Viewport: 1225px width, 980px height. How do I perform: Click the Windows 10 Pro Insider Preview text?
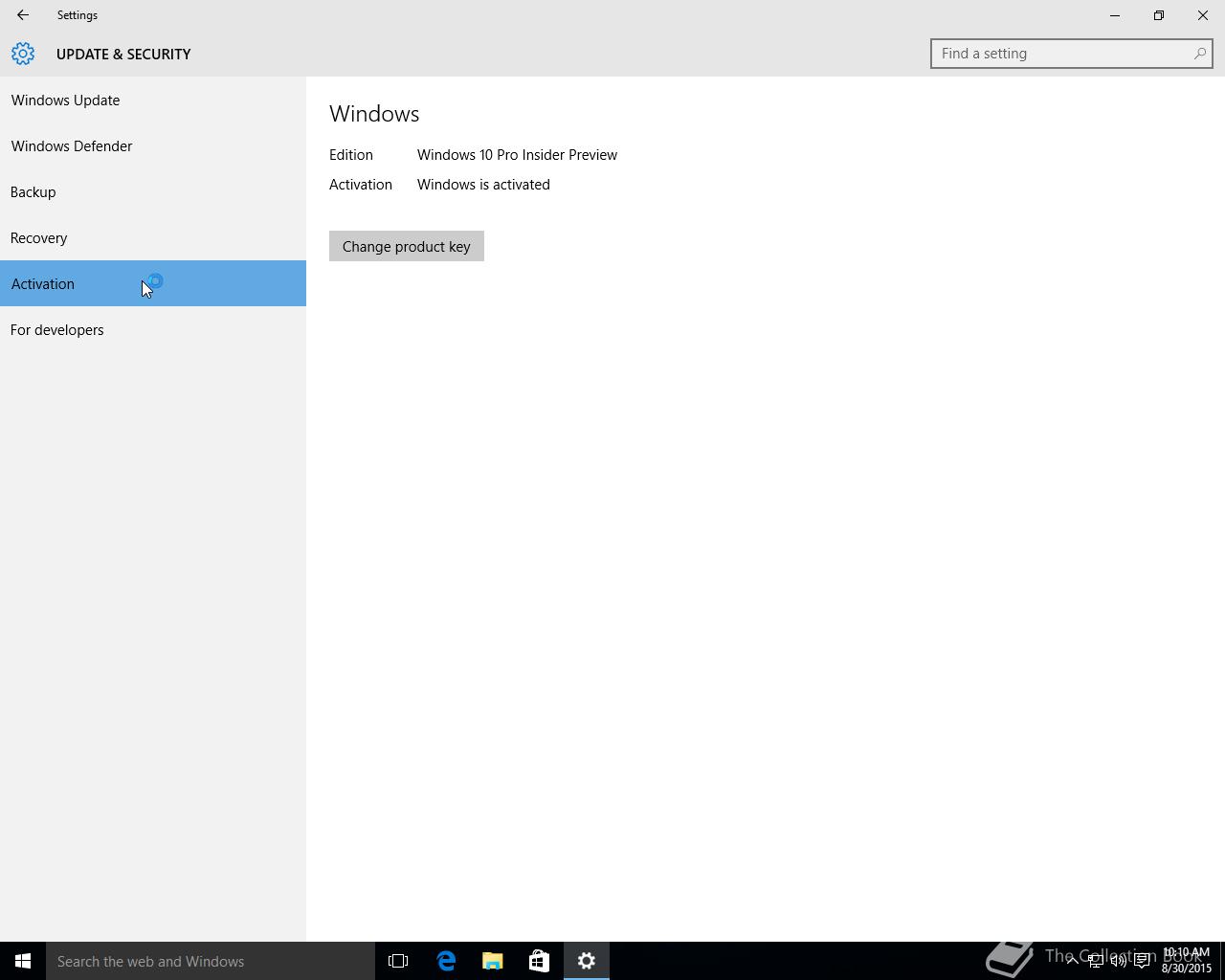517,155
